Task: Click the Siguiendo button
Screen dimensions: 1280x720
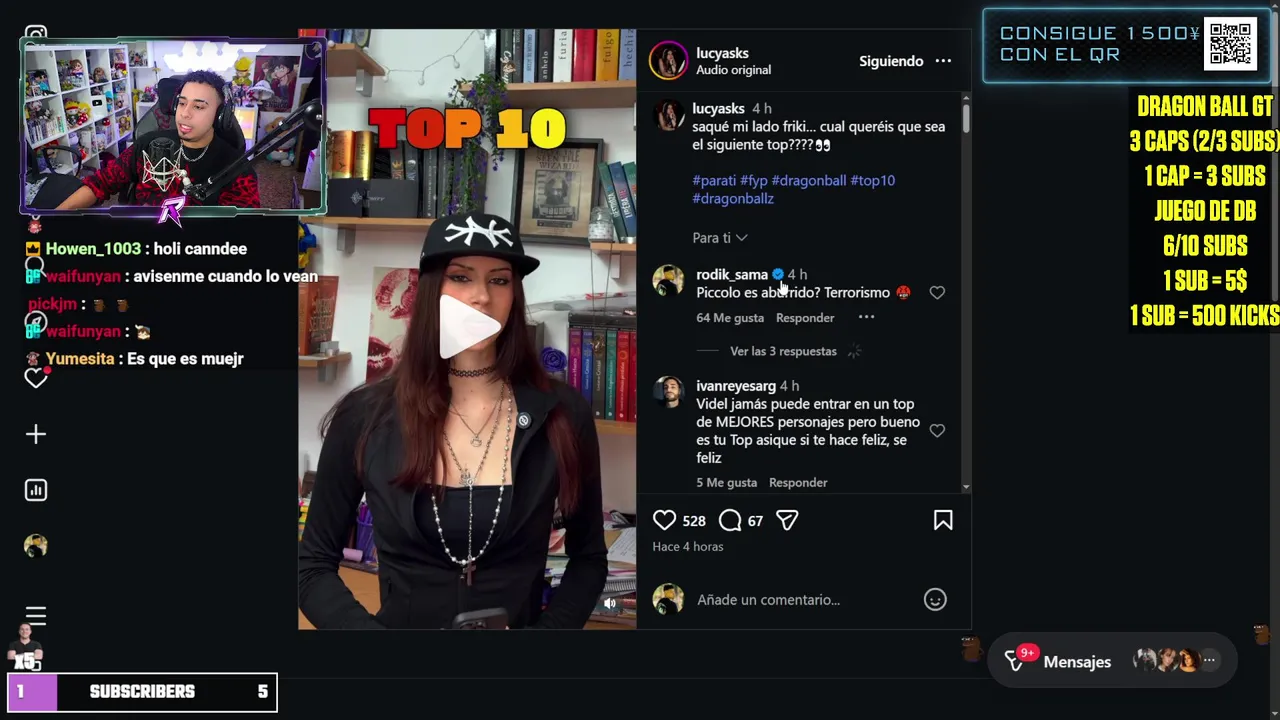Action: pyautogui.click(x=891, y=61)
